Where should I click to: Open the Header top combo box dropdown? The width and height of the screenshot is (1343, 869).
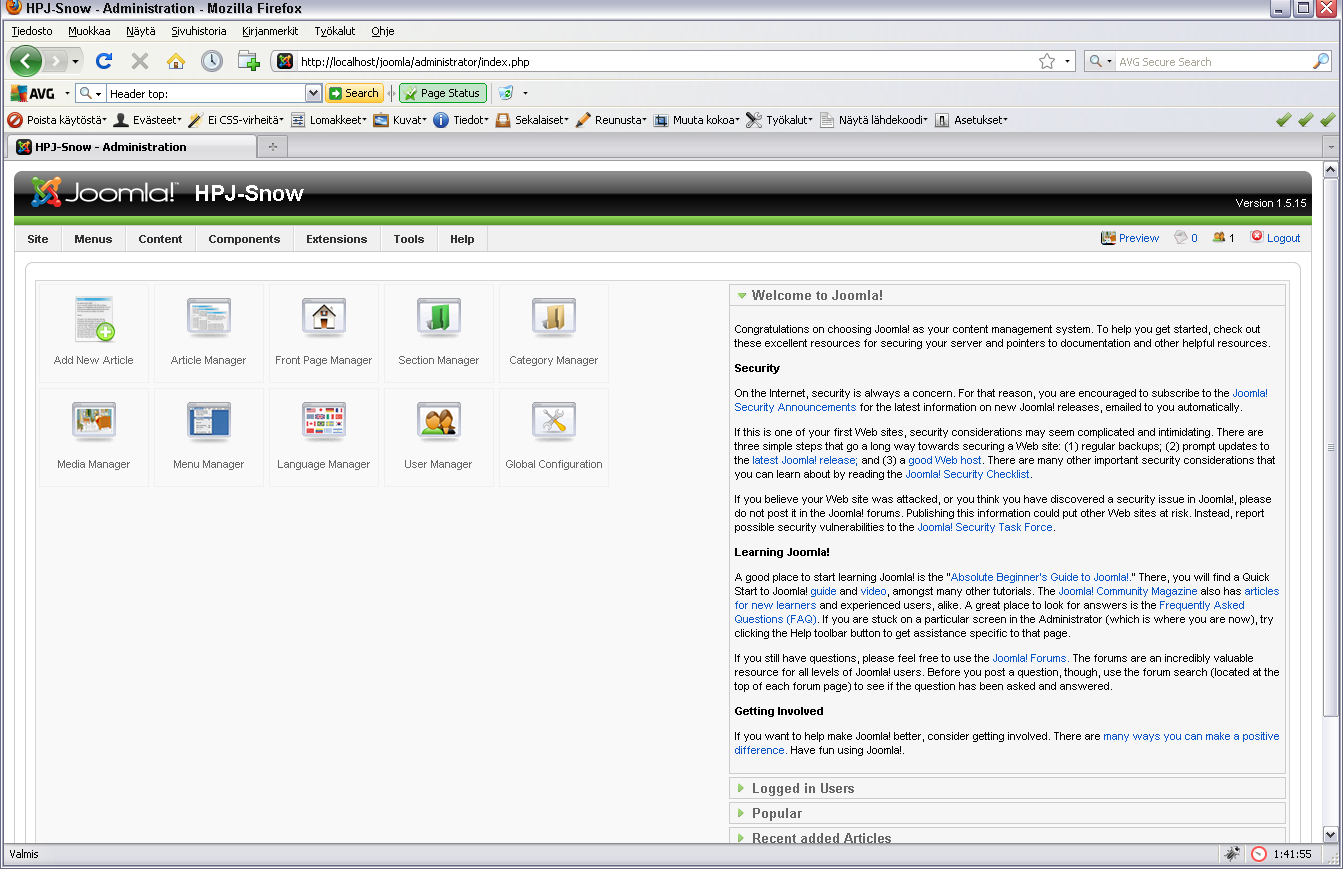tap(313, 93)
